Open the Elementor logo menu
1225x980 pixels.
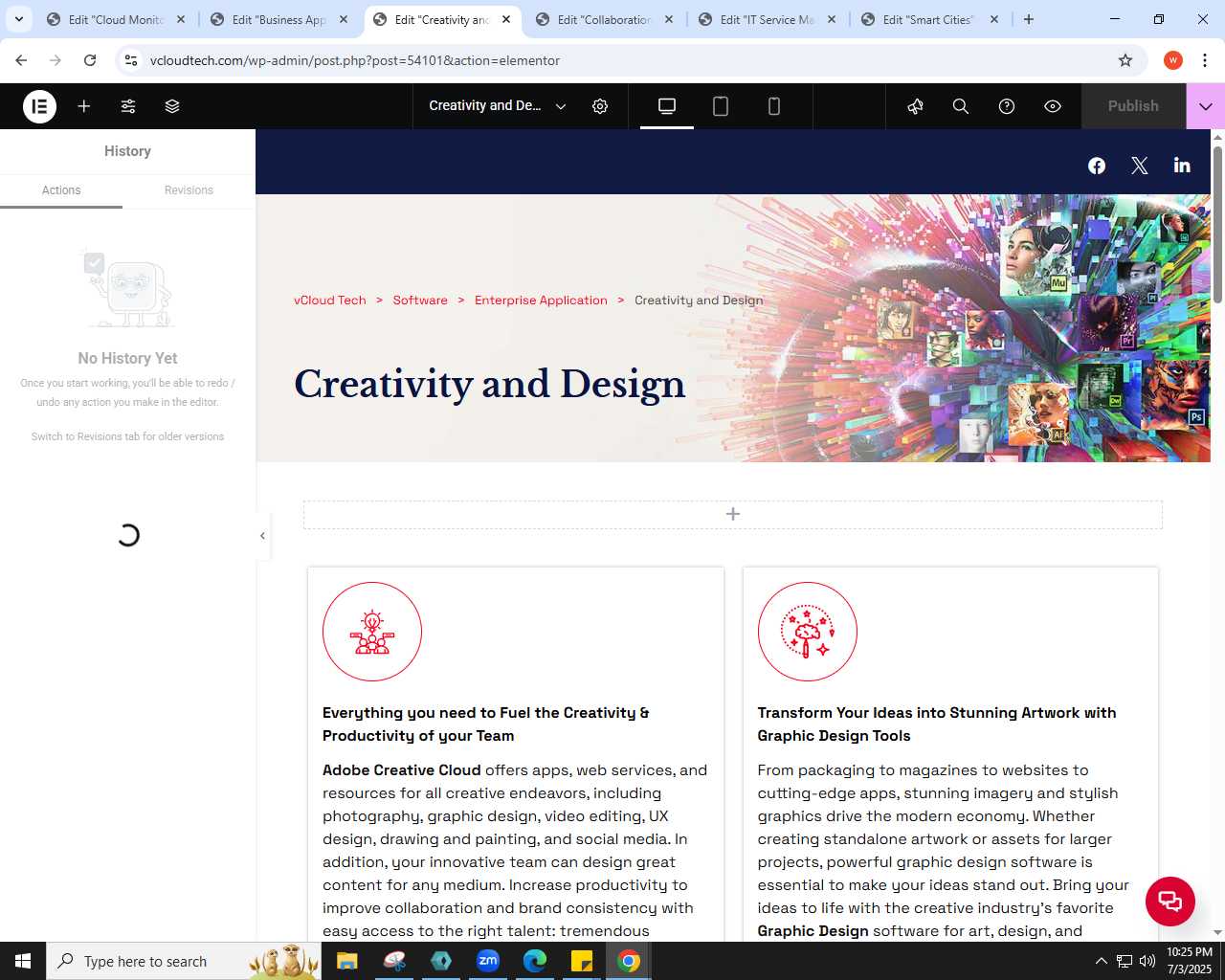coord(39,106)
